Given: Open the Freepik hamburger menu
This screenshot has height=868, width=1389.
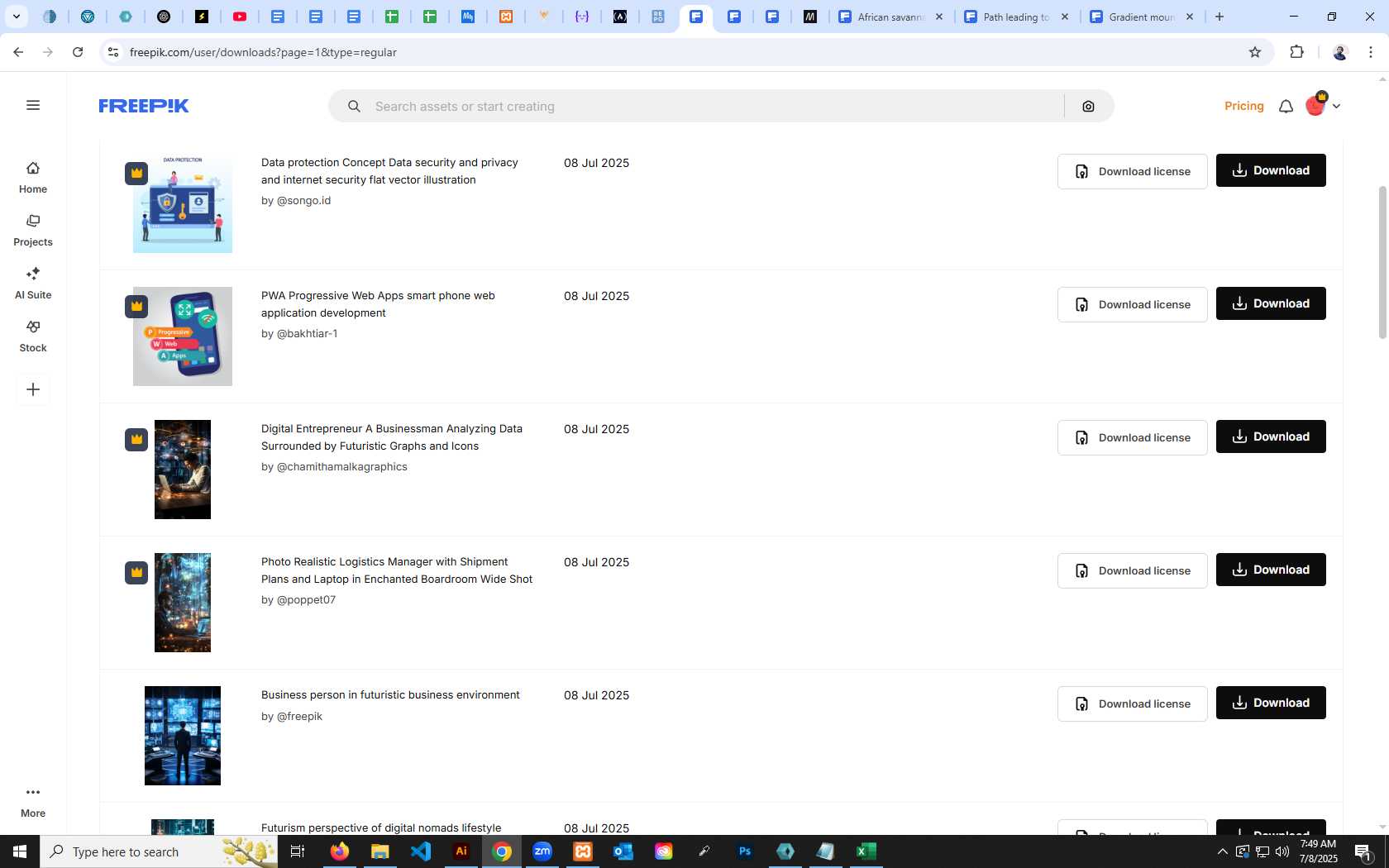Looking at the screenshot, I should pyautogui.click(x=33, y=105).
